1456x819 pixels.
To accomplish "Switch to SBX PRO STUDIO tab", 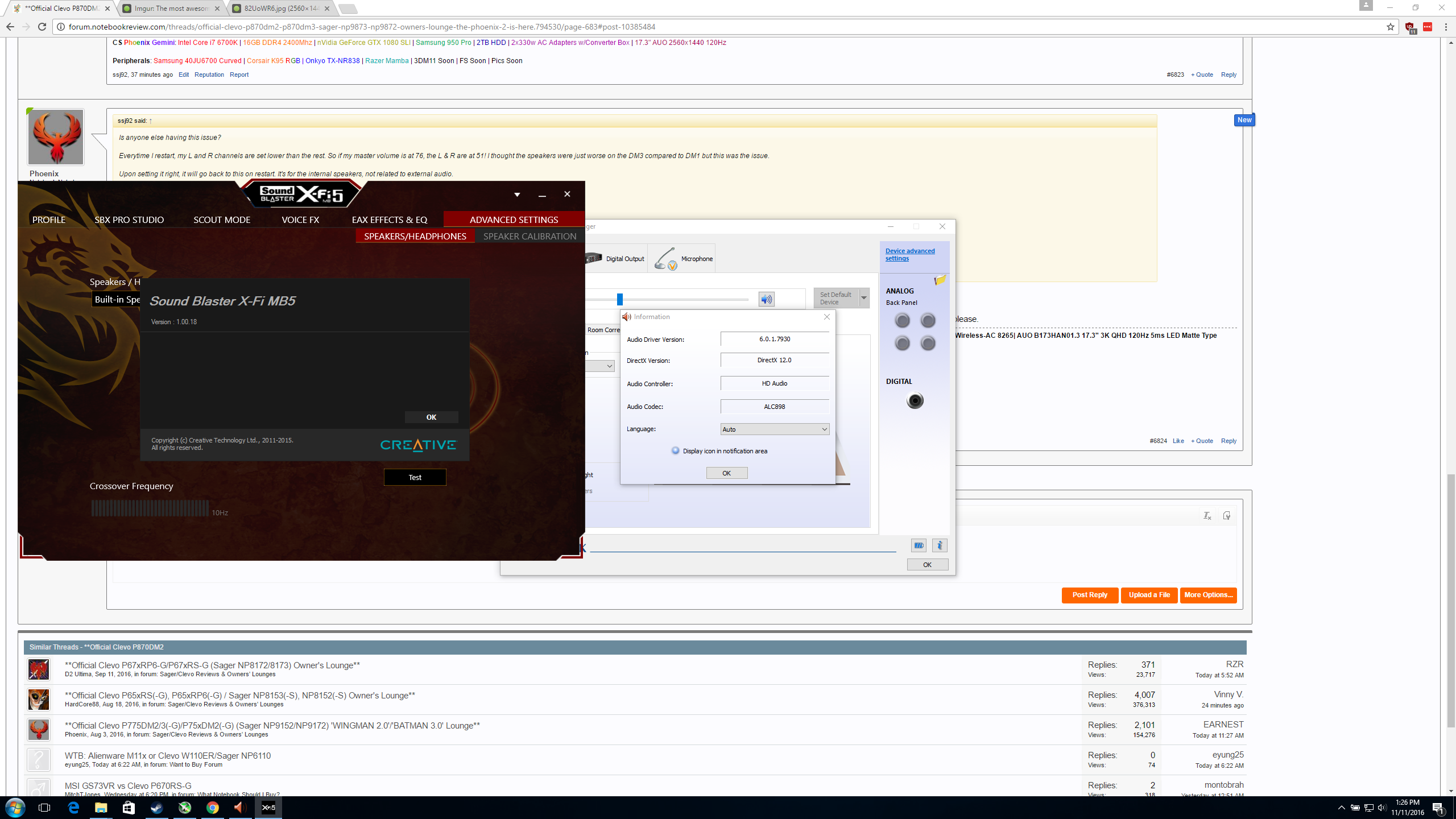I will (x=129, y=220).
